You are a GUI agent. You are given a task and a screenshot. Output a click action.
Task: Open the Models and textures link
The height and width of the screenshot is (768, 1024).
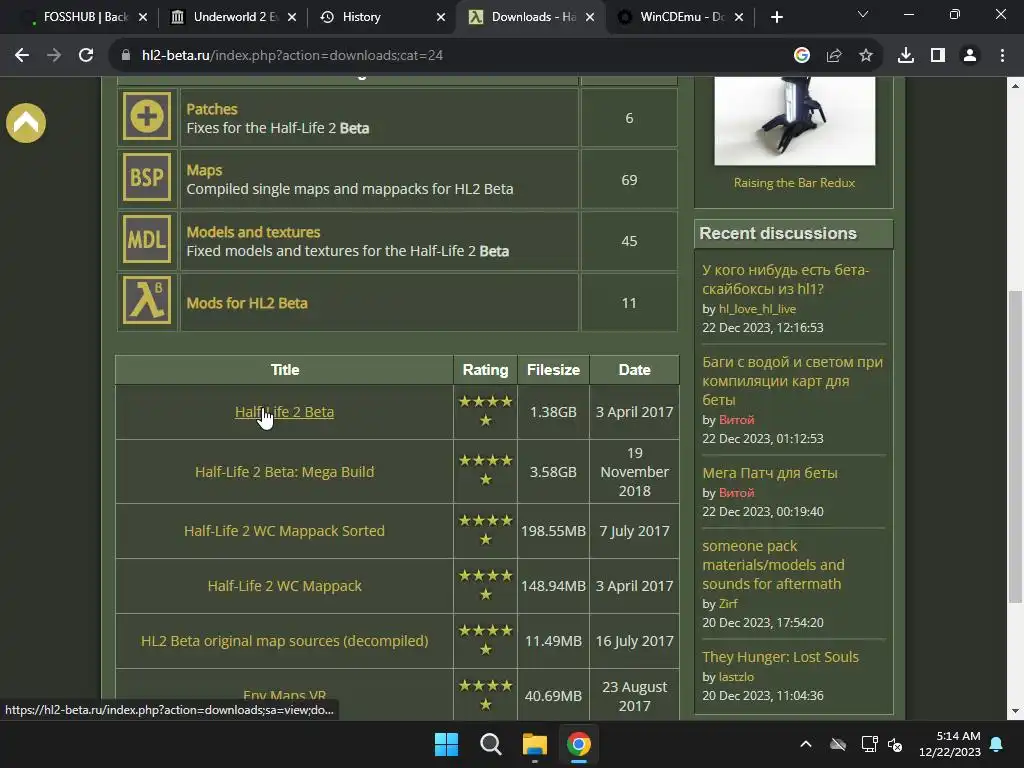pyautogui.click(x=253, y=232)
